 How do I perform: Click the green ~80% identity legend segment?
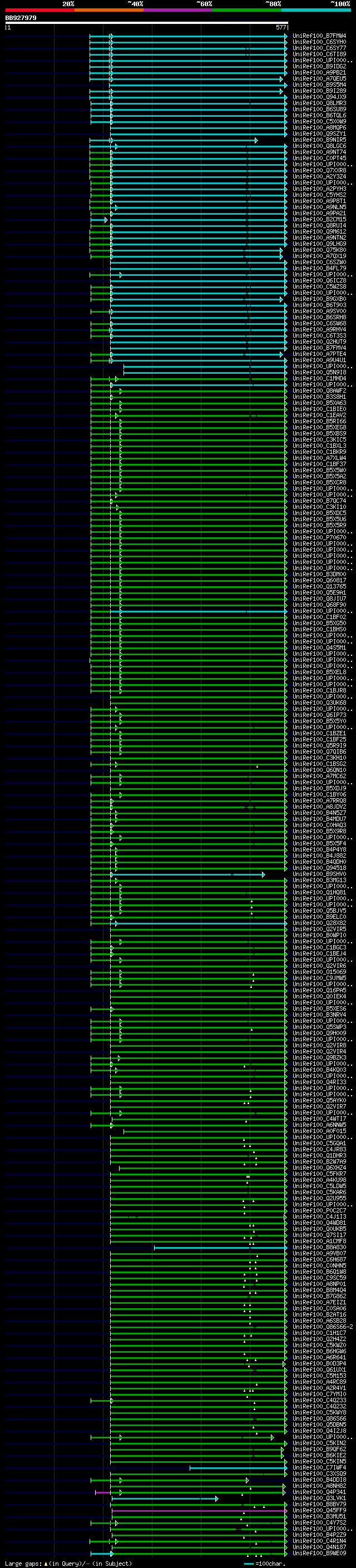(x=247, y=10)
